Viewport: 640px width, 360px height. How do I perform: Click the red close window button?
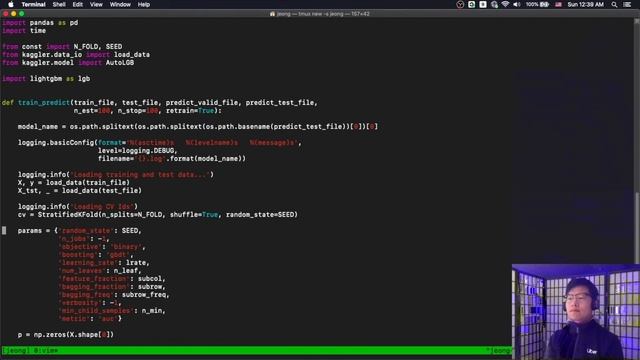click(6, 14)
